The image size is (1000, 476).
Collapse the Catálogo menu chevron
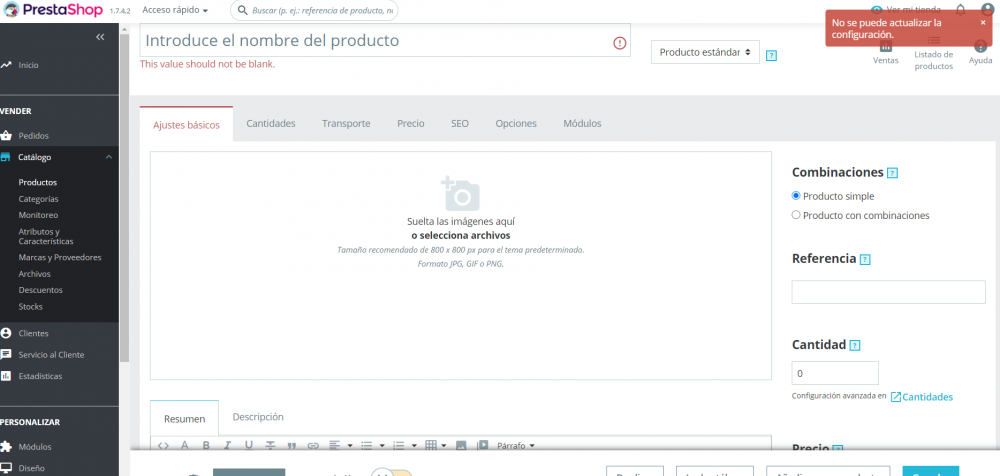coord(109,157)
